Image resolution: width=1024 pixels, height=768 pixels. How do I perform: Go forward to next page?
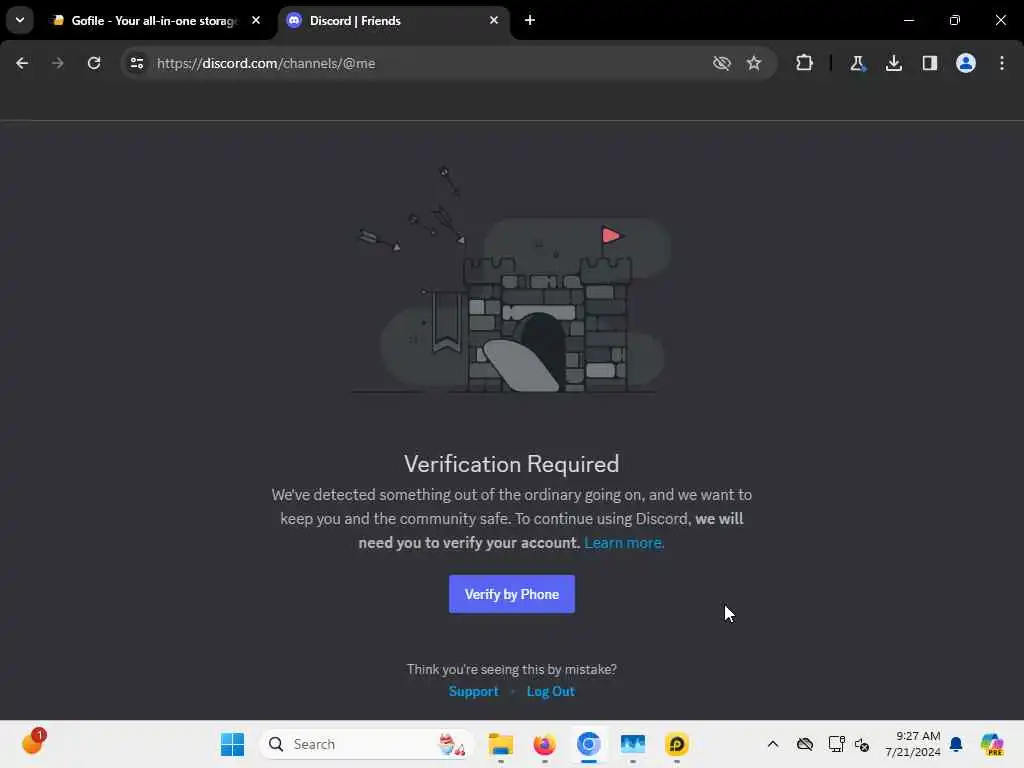tap(57, 63)
